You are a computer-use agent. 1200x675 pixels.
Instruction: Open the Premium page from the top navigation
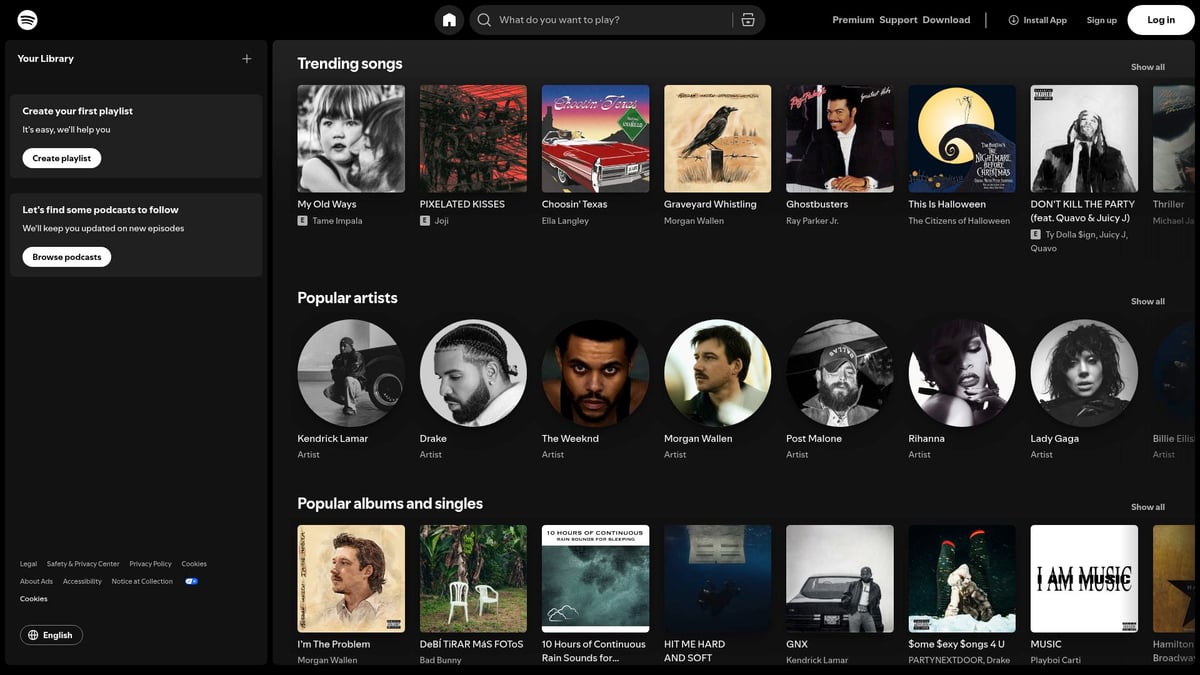pos(852,19)
